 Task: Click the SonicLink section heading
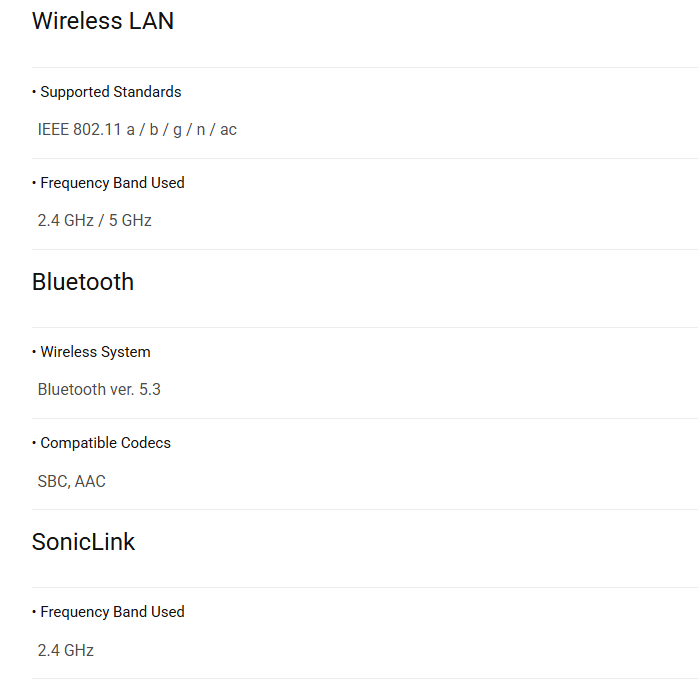click(83, 542)
